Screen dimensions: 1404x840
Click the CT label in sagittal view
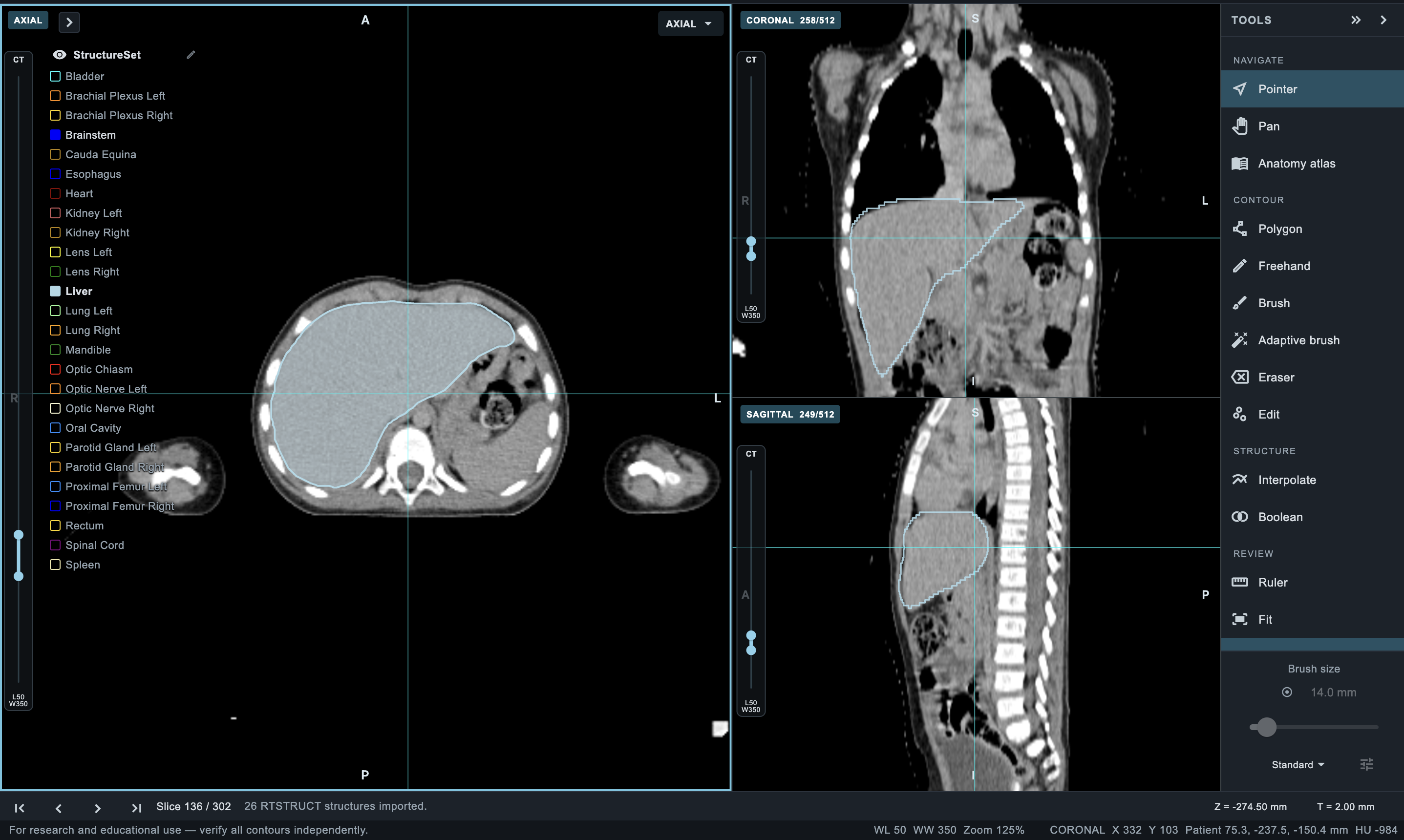click(x=751, y=453)
